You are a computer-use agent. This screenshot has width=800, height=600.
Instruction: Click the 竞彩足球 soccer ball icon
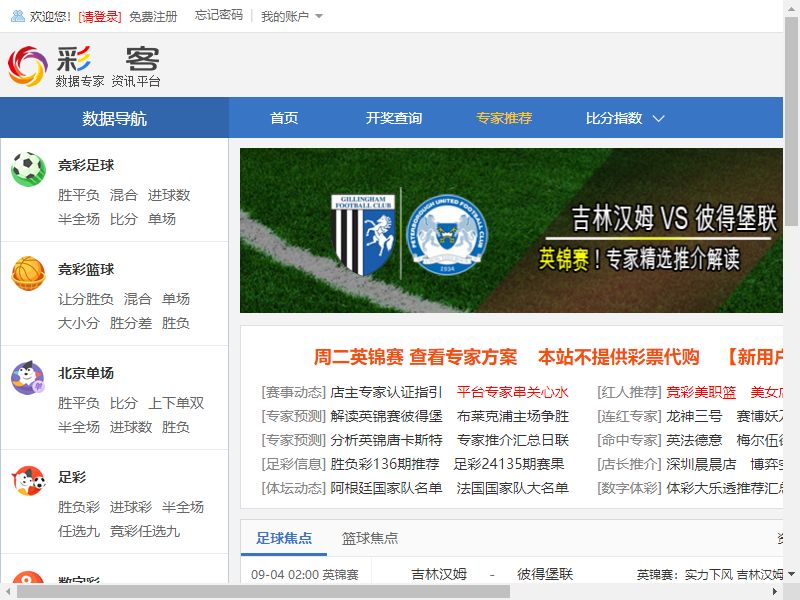(28, 168)
